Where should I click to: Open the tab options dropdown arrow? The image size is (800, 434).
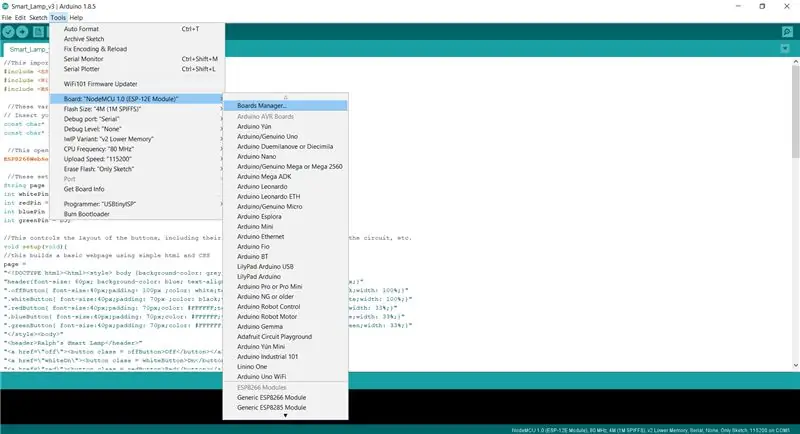click(x=785, y=49)
